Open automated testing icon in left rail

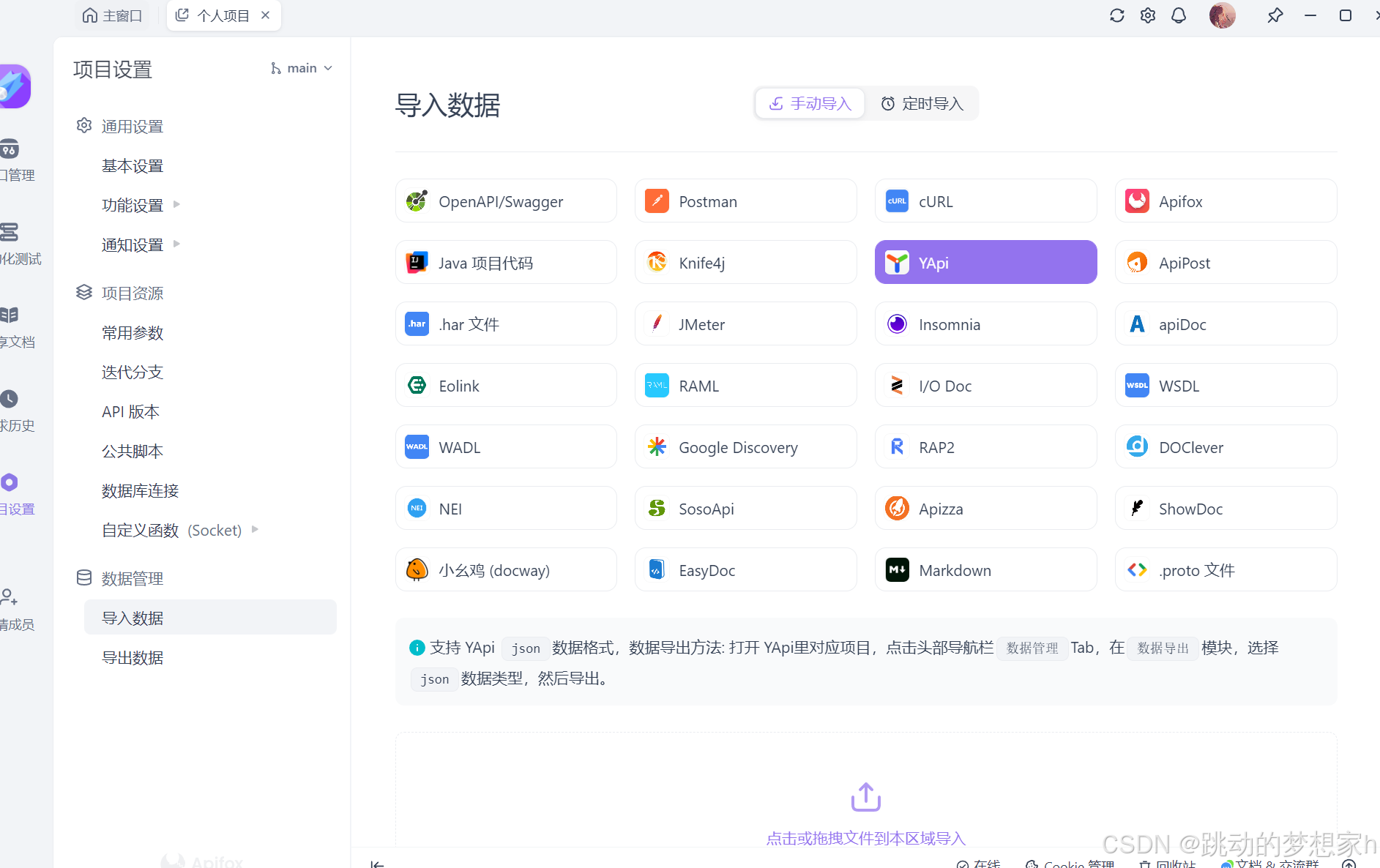(10, 233)
